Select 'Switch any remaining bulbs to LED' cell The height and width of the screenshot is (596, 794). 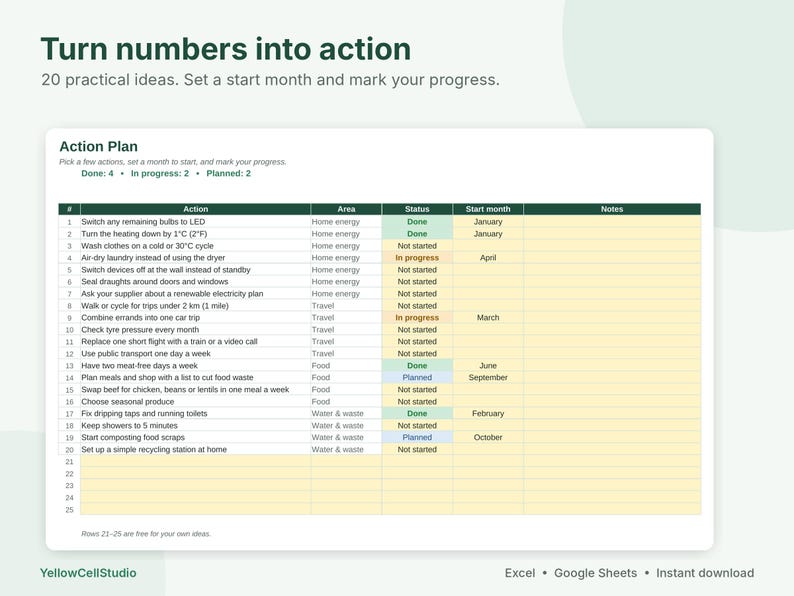[x=195, y=222]
